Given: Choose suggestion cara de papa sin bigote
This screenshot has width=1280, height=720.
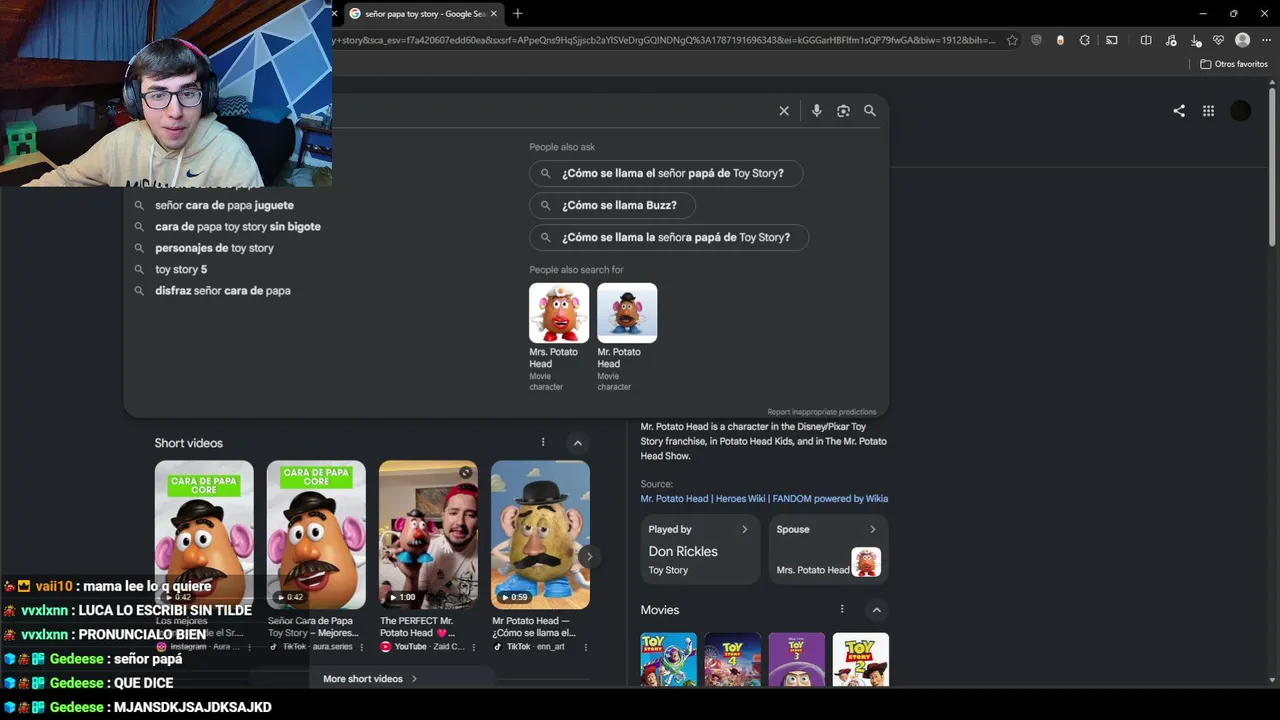Looking at the screenshot, I should pyautogui.click(x=238, y=227).
